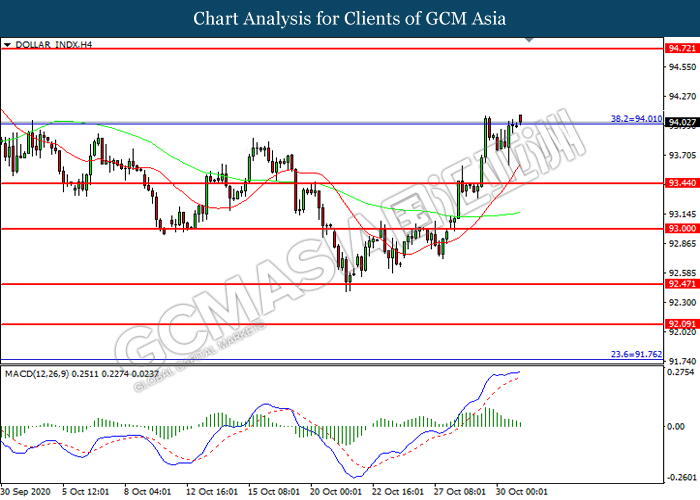Click the MACD zero level 0.00 label
Viewport: 700px width, 500px height.
[676, 427]
